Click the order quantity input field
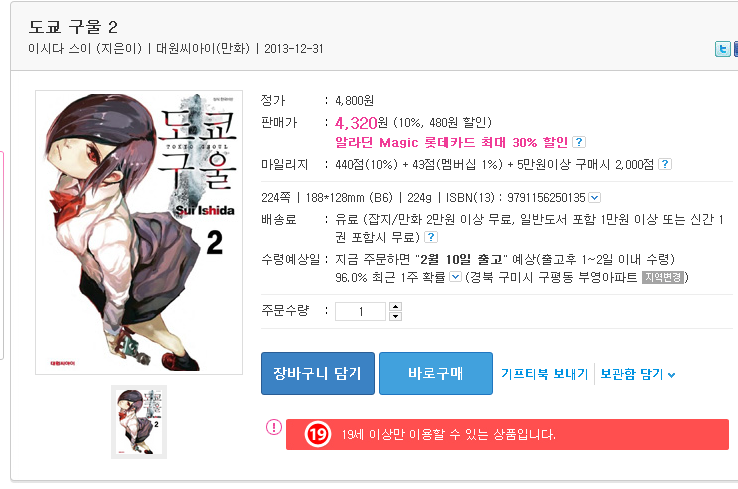 pyautogui.click(x=361, y=311)
